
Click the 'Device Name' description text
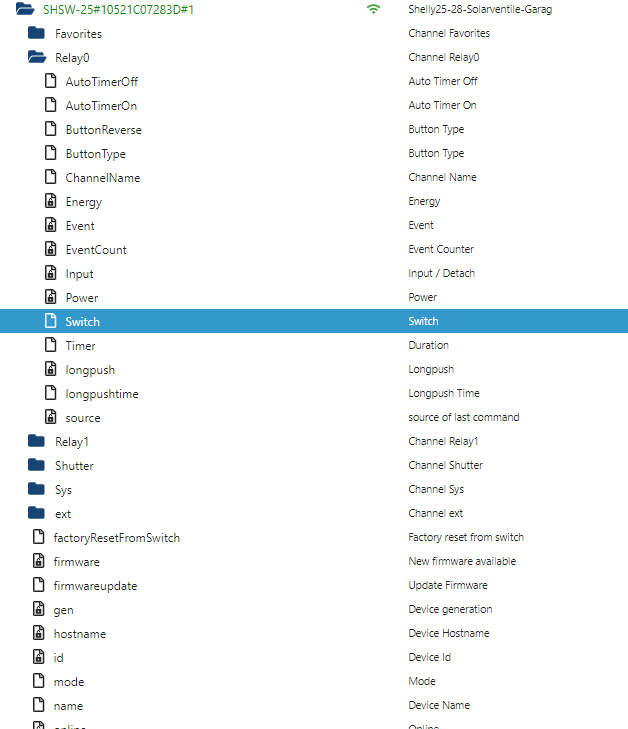point(439,705)
